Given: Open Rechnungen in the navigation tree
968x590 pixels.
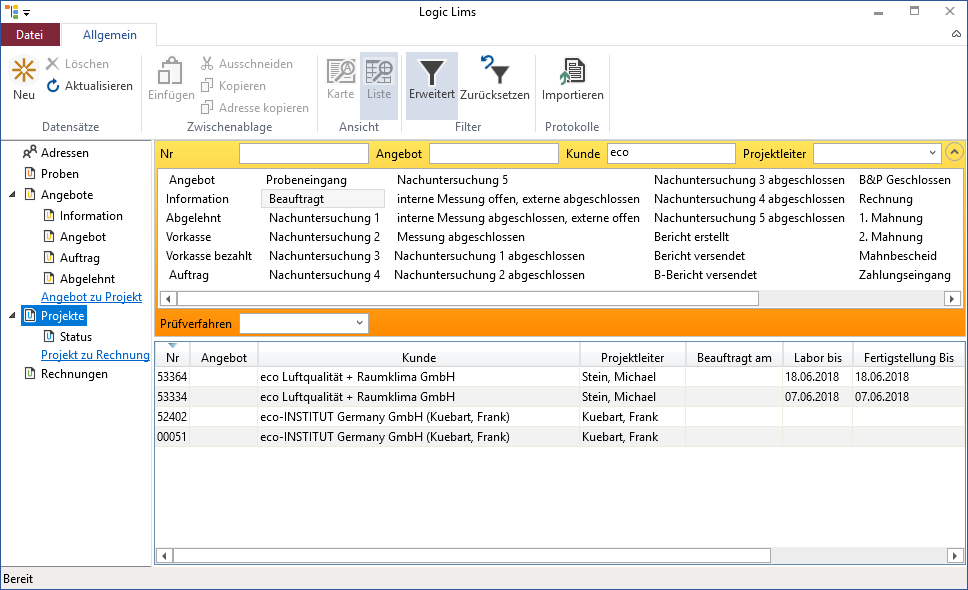Looking at the screenshot, I should [74, 374].
